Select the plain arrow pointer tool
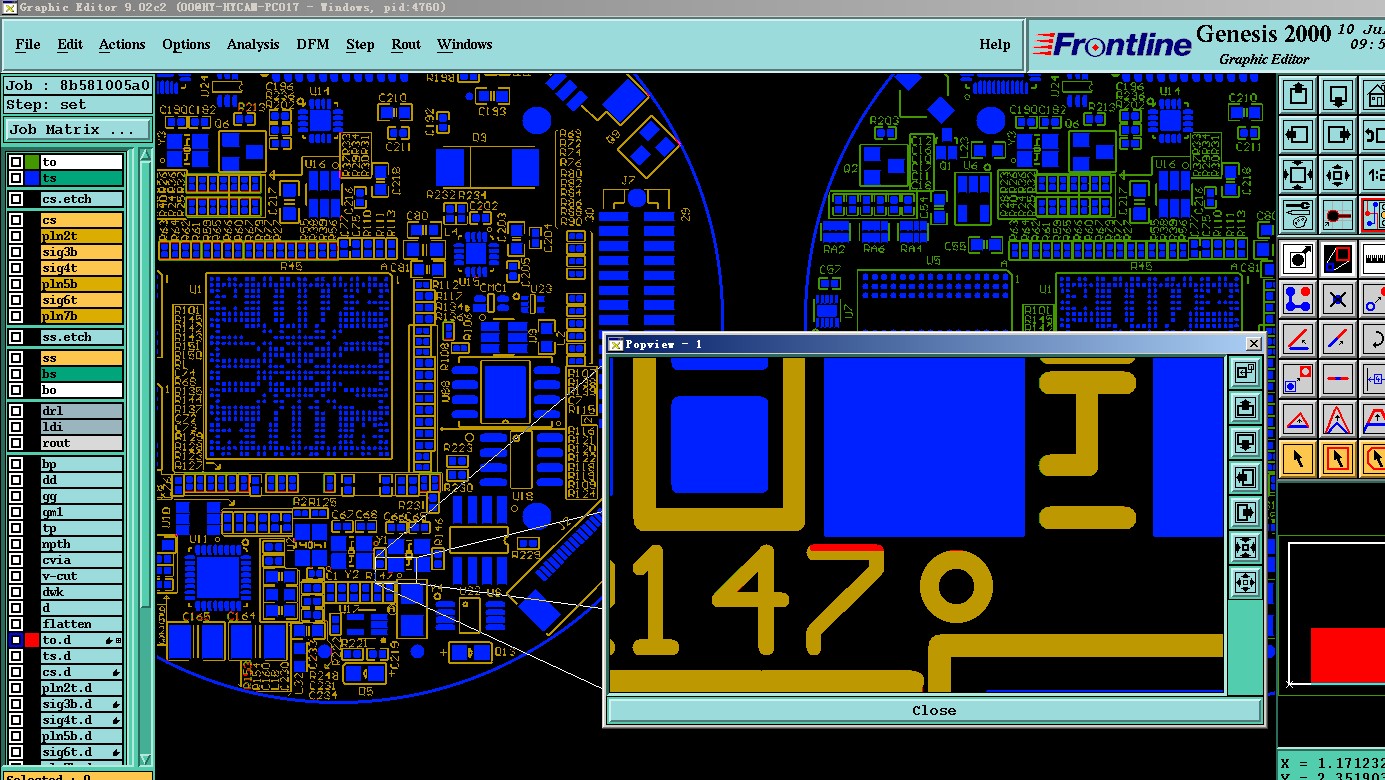 click(x=1298, y=459)
